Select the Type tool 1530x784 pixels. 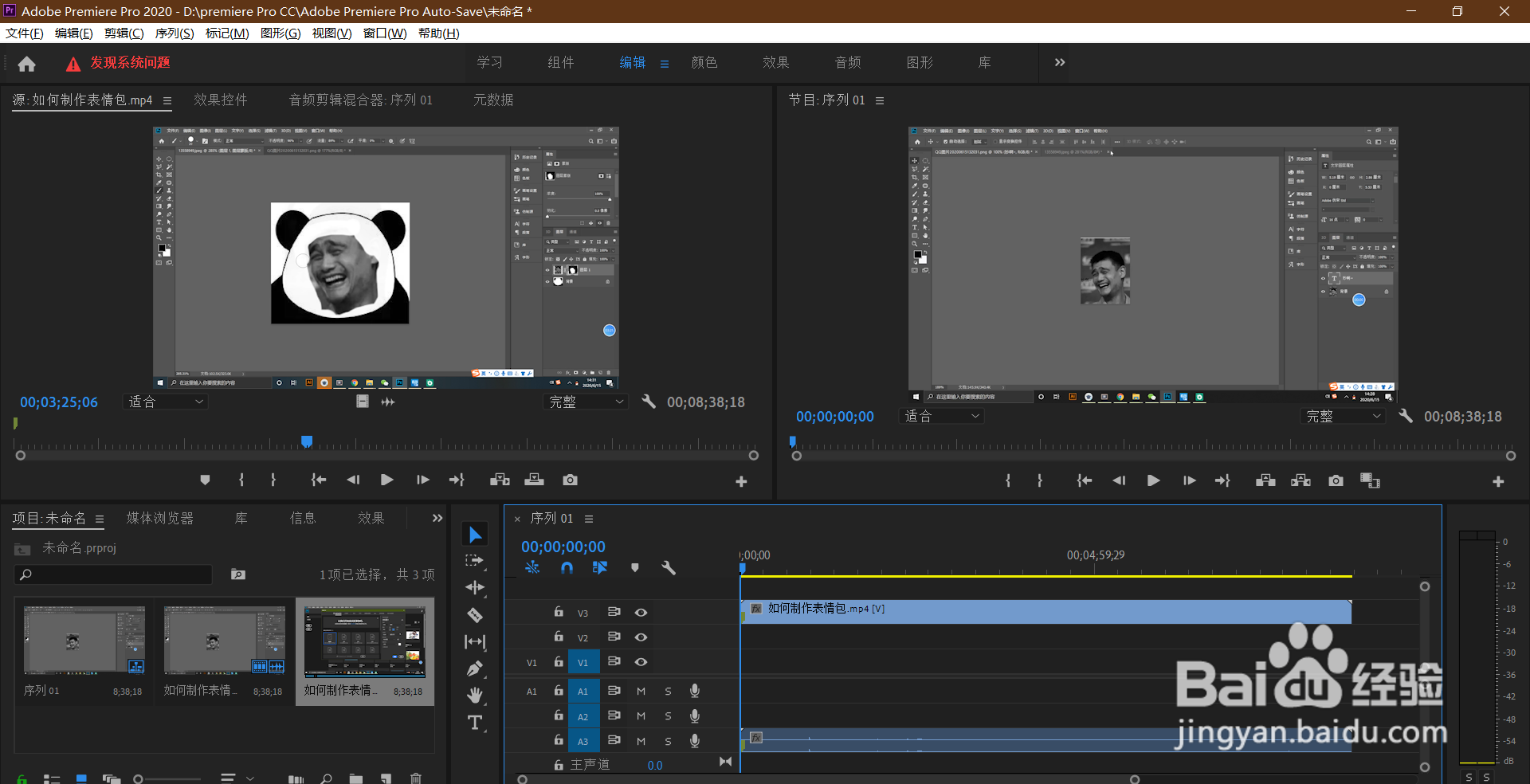(475, 723)
